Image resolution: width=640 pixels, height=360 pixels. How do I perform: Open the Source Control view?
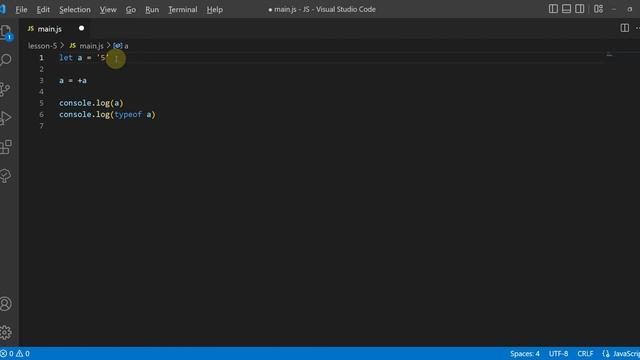[6, 89]
